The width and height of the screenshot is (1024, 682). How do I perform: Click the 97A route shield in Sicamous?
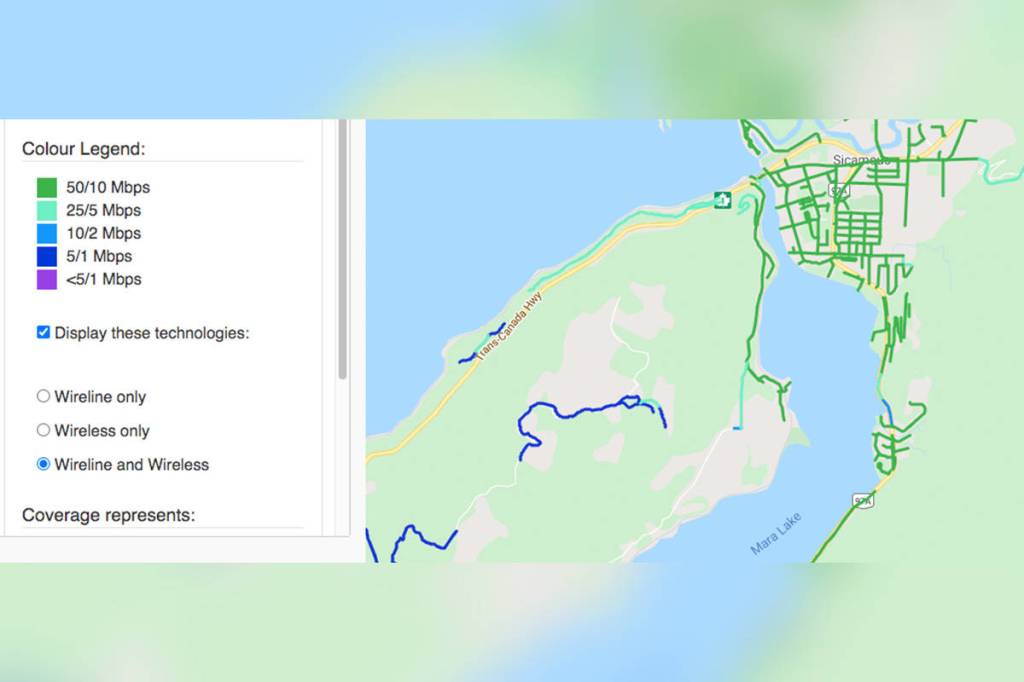[839, 189]
